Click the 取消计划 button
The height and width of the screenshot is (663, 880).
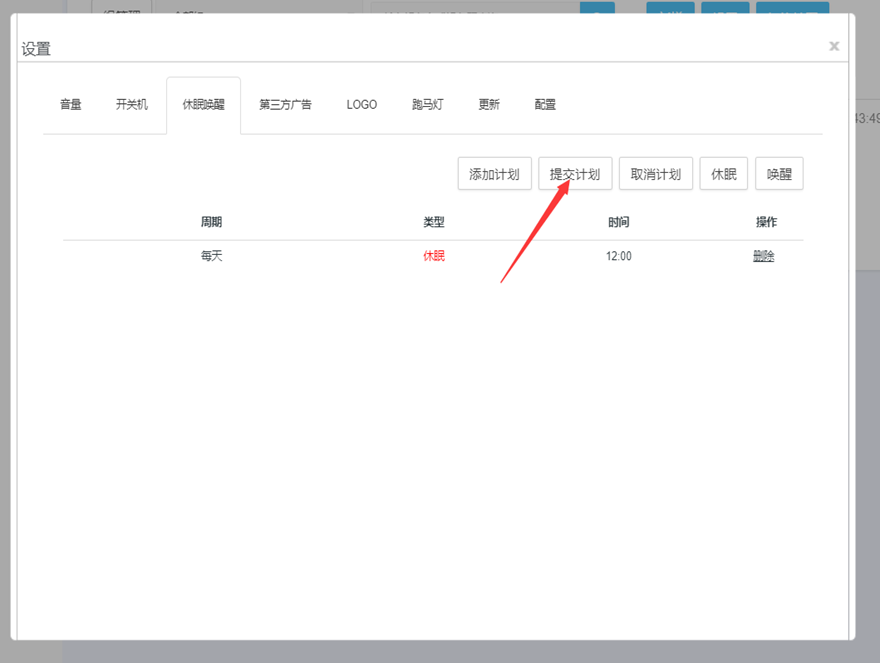pyautogui.click(x=656, y=174)
